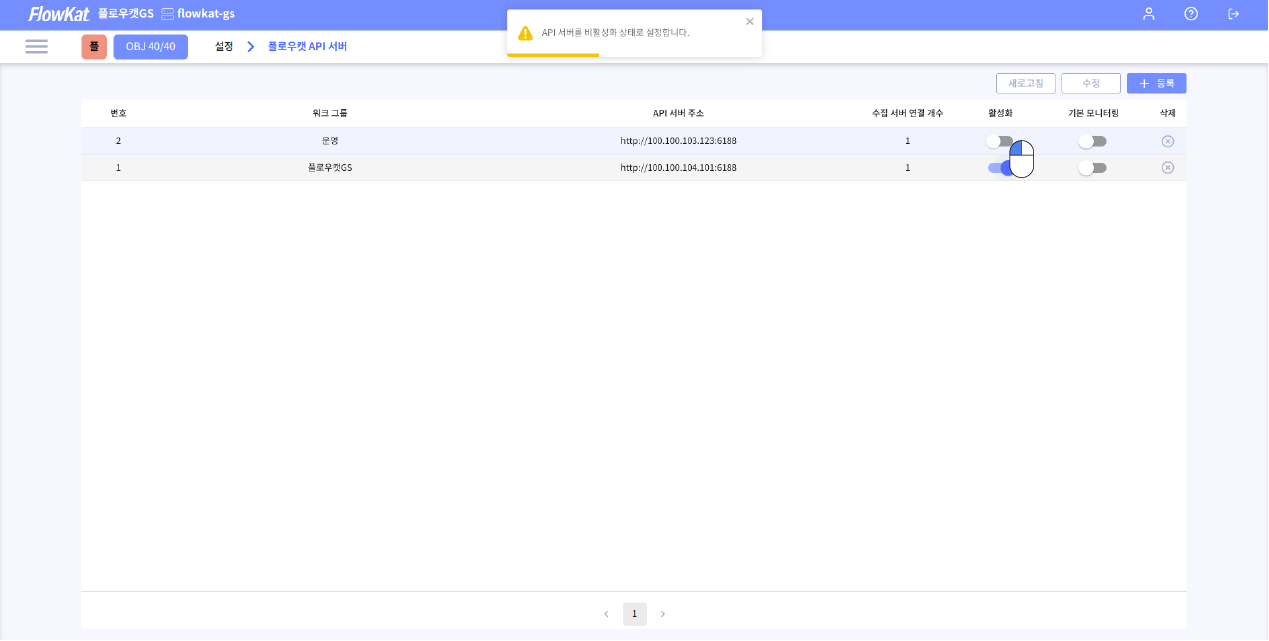1269x641 pixels.
Task: Click the FlowKat logo
Action: [x=58, y=14]
